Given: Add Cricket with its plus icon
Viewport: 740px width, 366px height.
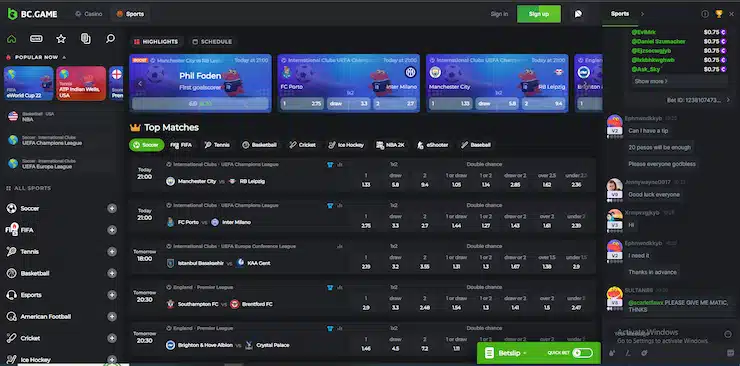Looking at the screenshot, I should [112, 338].
